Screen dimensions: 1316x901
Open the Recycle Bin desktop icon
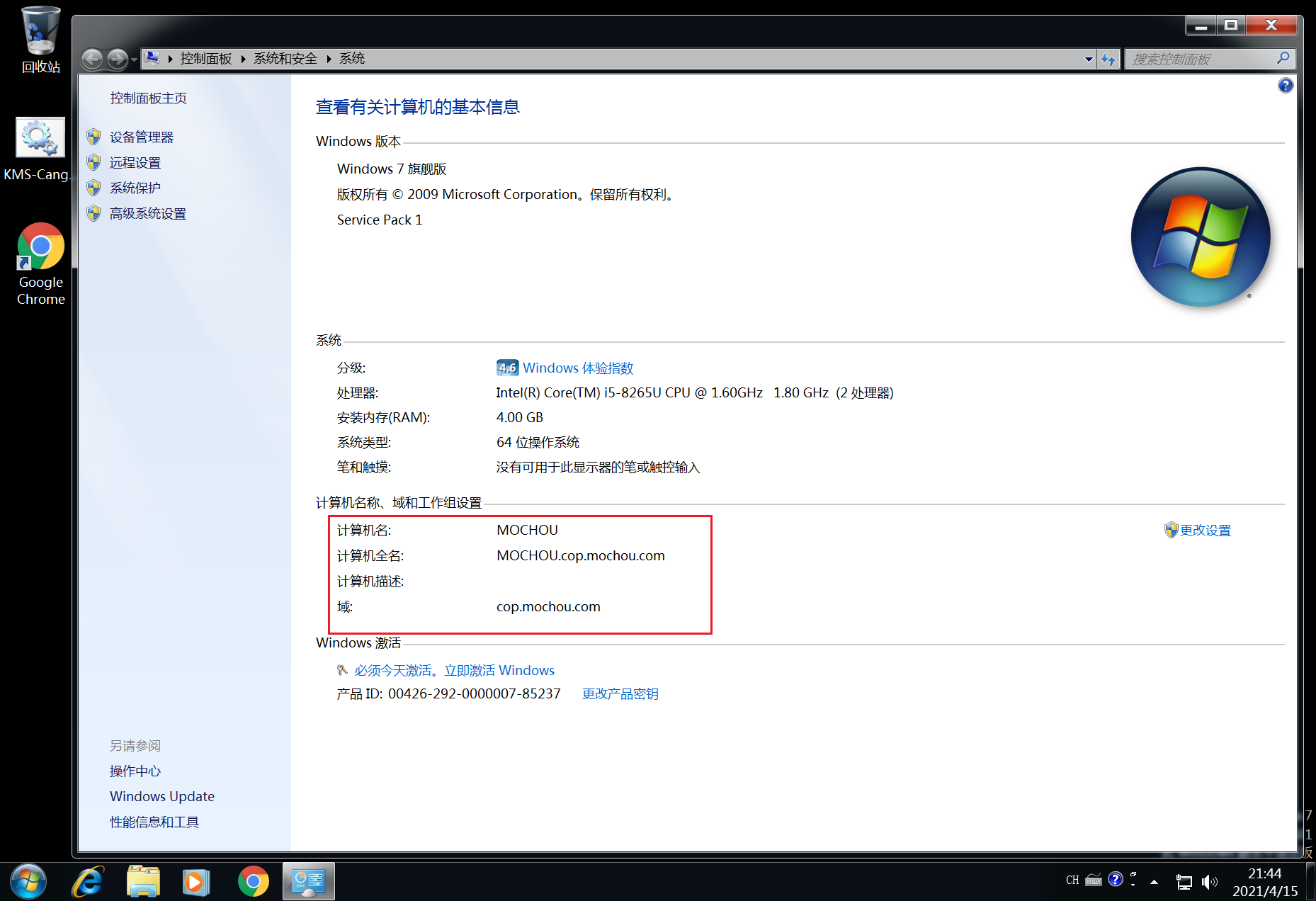pyautogui.click(x=40, y=39)
